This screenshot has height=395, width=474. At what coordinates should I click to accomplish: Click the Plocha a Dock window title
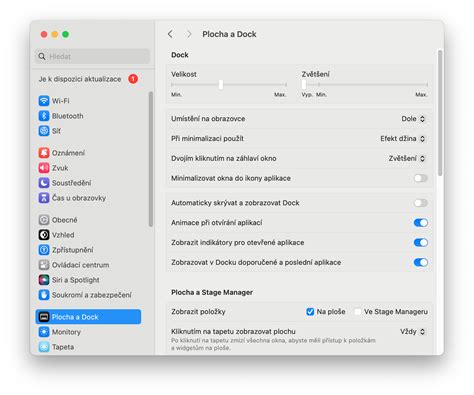pyautogui.click(x=229, y=34)
